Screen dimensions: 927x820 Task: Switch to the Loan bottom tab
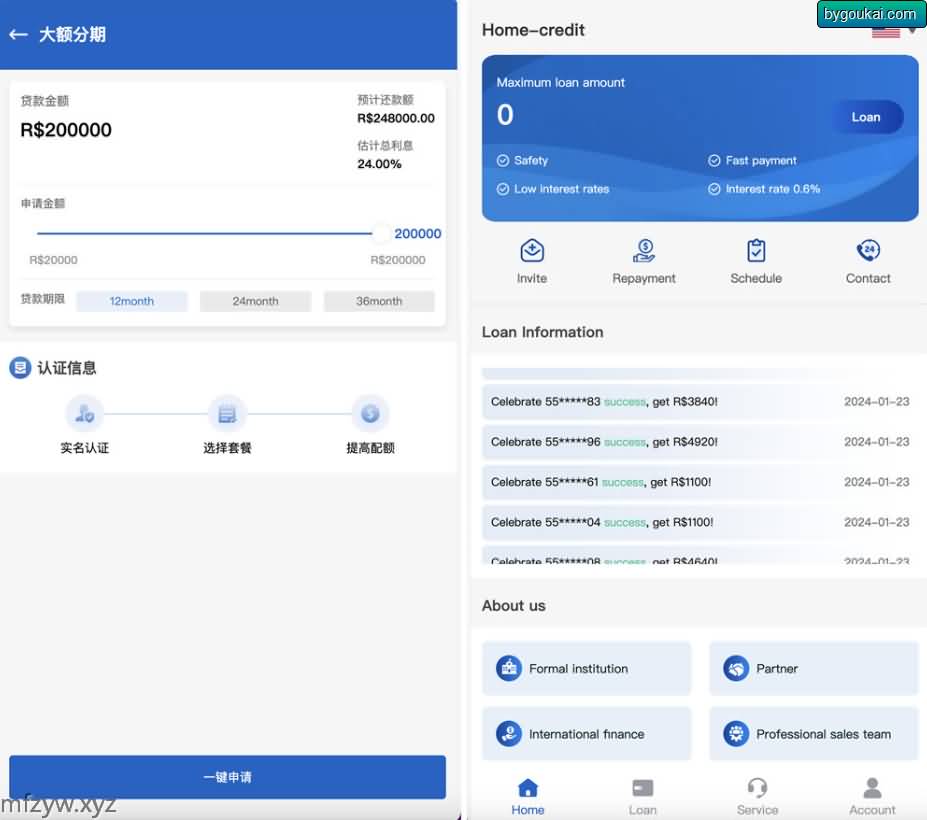pos(643,797)
